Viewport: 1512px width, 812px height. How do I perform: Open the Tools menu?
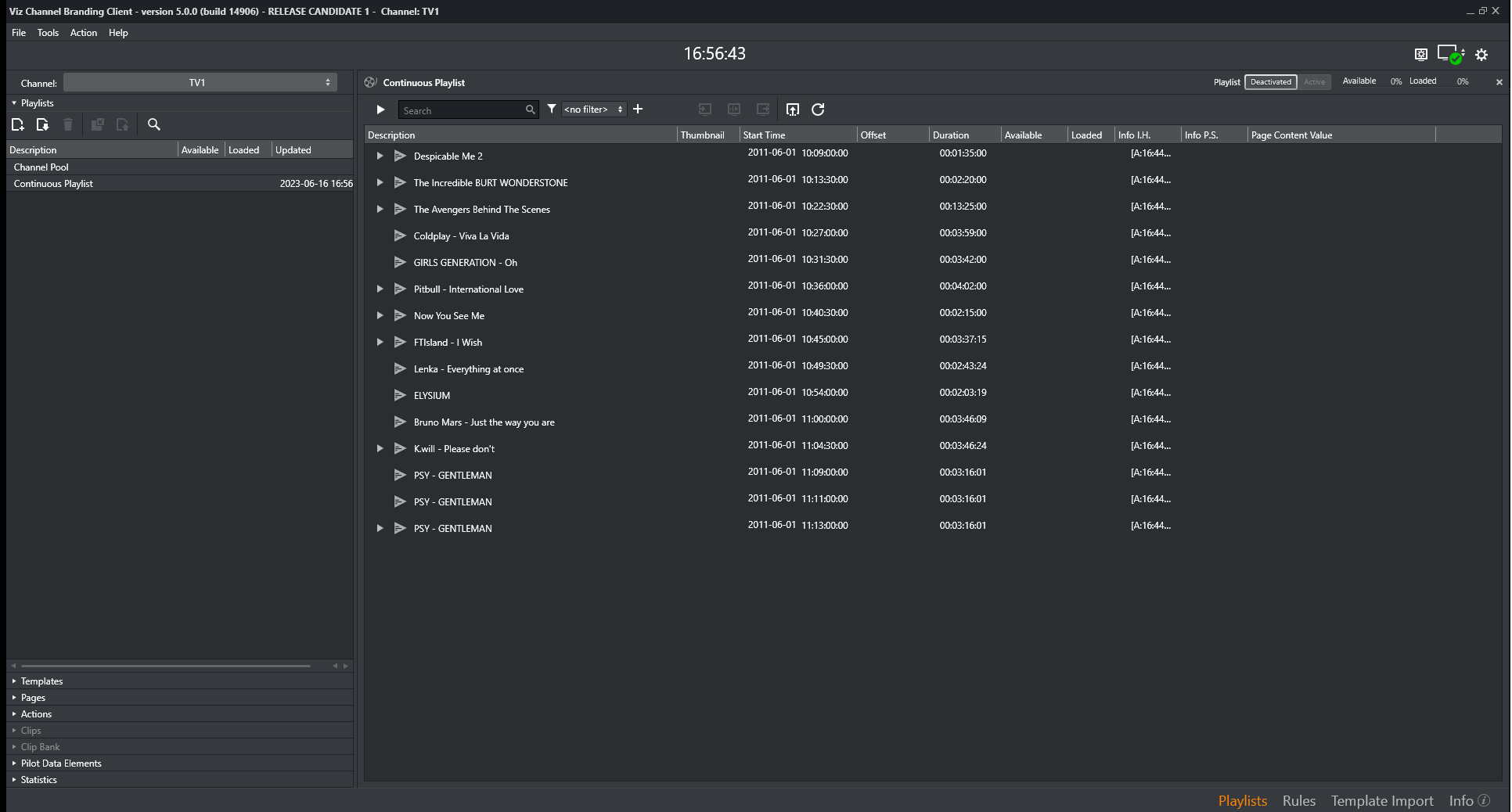48,33
